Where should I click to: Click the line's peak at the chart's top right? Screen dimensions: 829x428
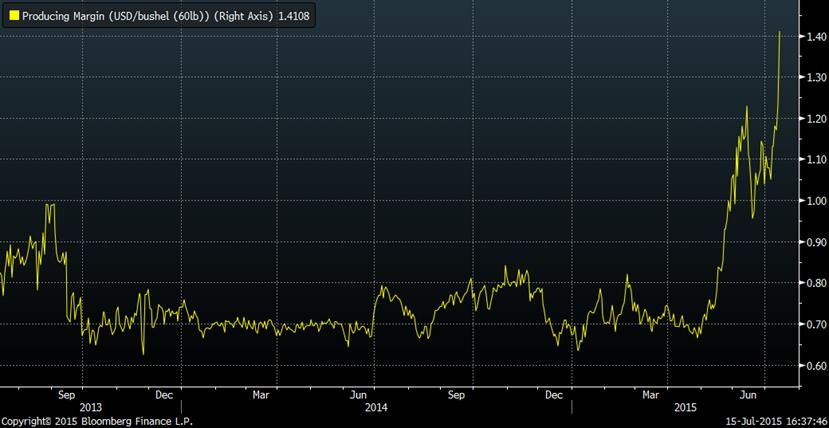[780, 32]
